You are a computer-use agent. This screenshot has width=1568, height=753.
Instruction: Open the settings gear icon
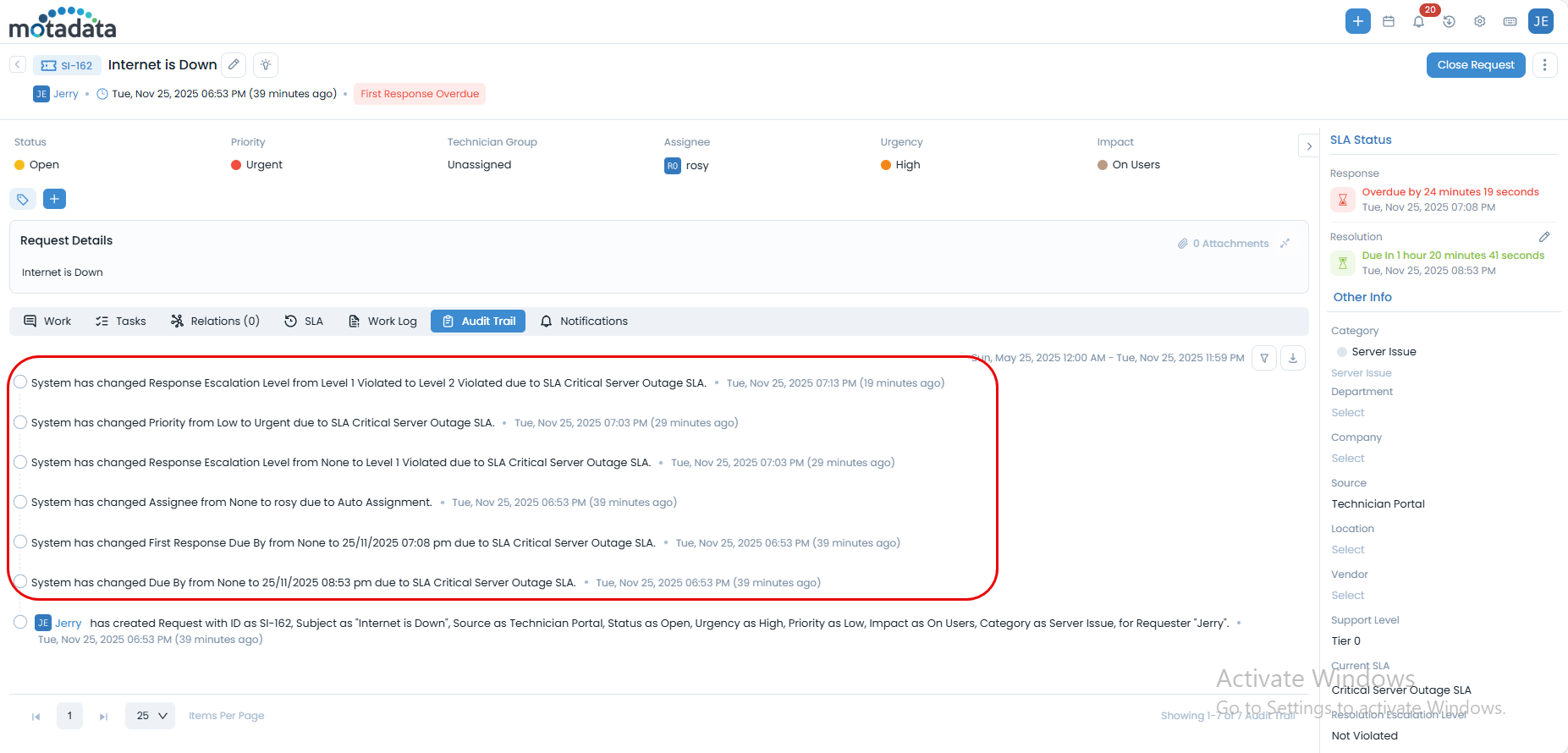pyautogui.click(x=1479, y=21)
